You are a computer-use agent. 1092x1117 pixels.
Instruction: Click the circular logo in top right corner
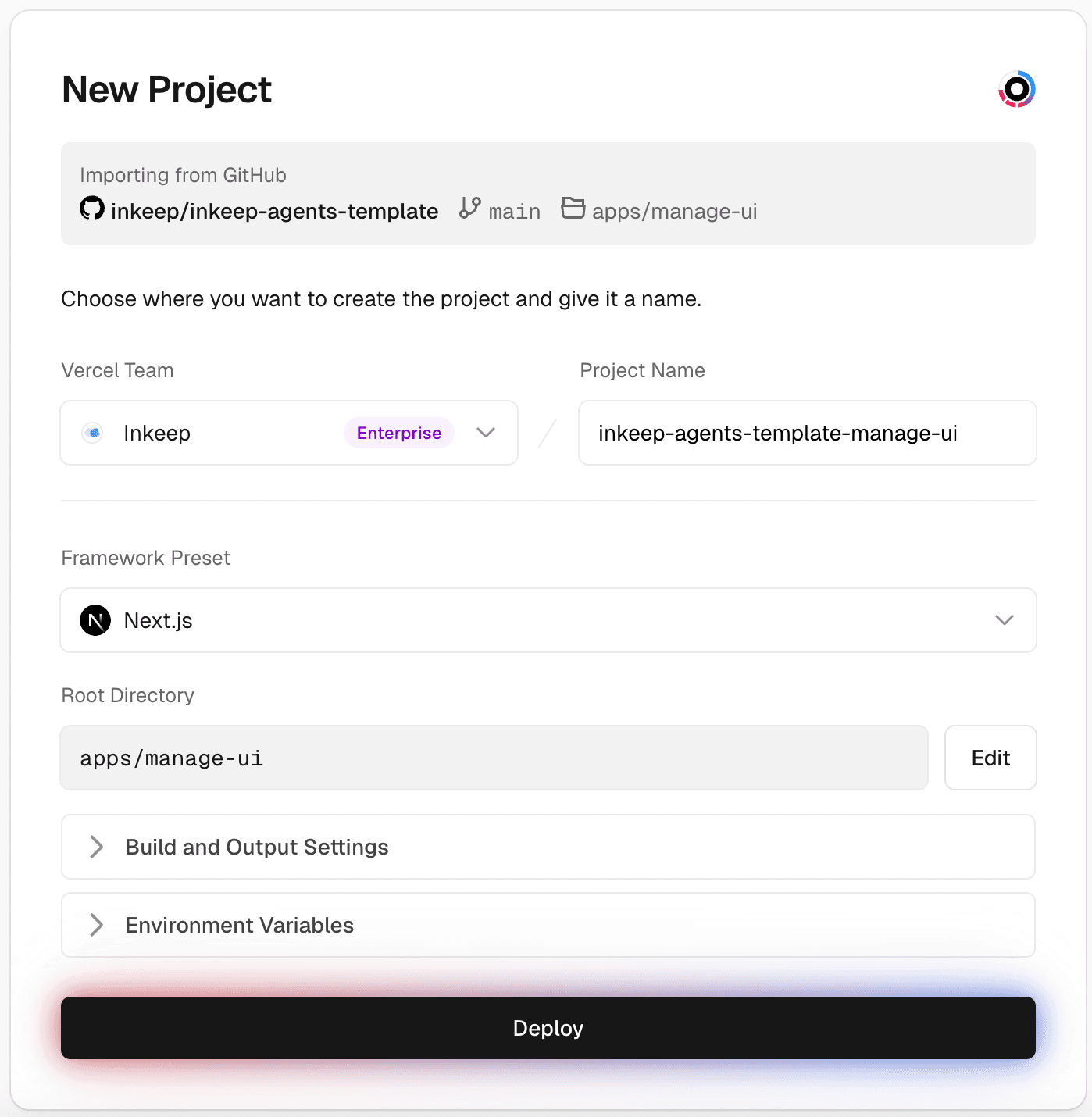(x=1017, y=88)
